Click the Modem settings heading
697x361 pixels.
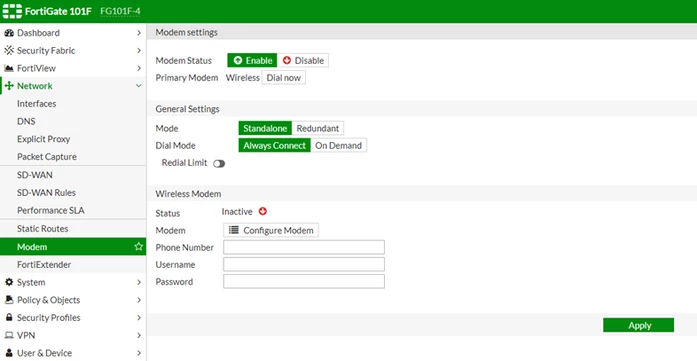(x=186, y=32)
